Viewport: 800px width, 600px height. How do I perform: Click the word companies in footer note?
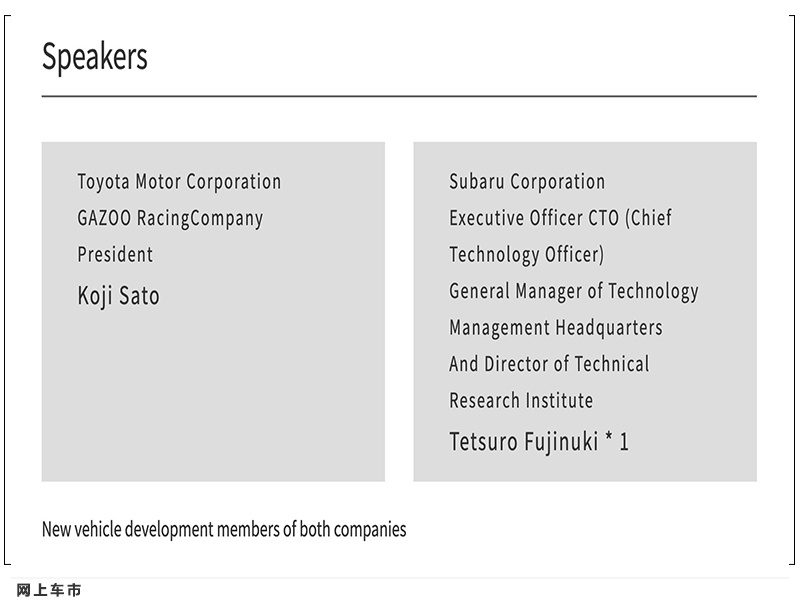[x=370, y=530]
